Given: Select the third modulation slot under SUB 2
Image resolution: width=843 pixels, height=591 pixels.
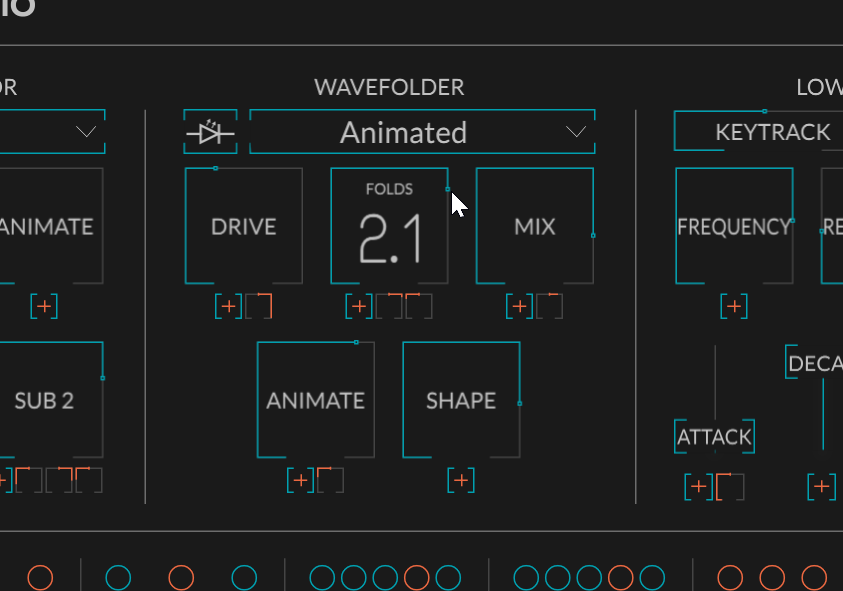Looking at the screenshot, I should (89, 480).
